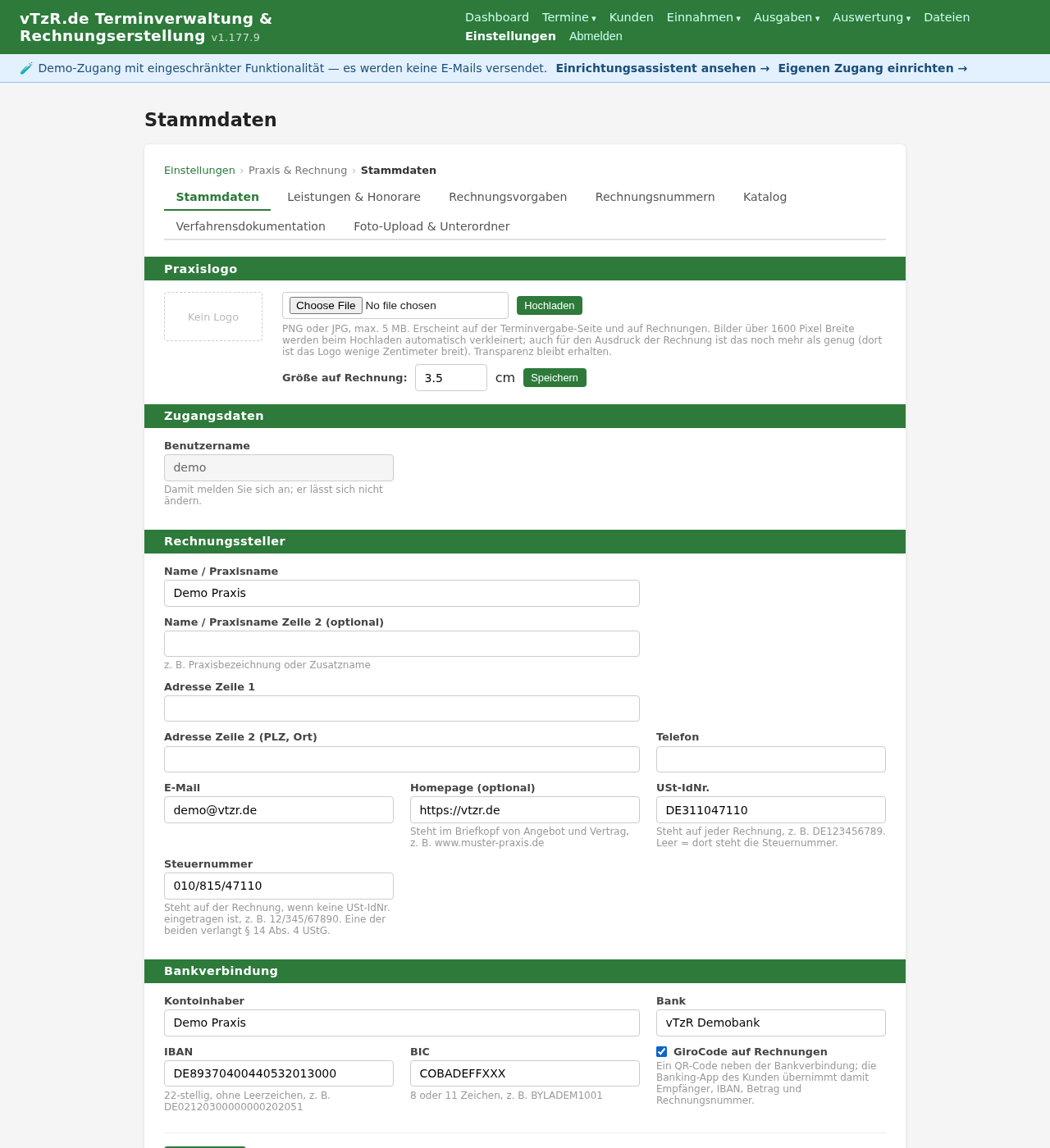This screenshot has width=1050, height=1148.
Task: Open the Foto-Upload & Unterordner tab
Action: point(431,226)
